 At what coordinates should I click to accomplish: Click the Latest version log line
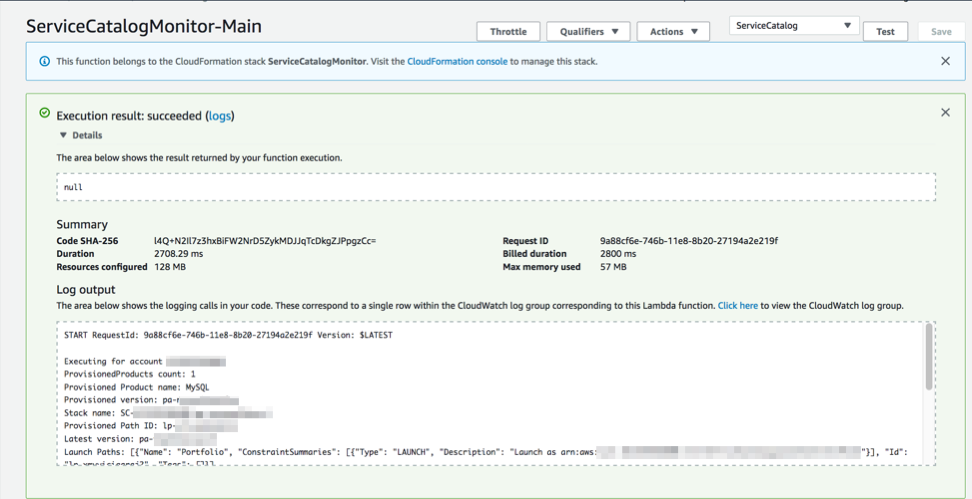(x=140, y=439)
